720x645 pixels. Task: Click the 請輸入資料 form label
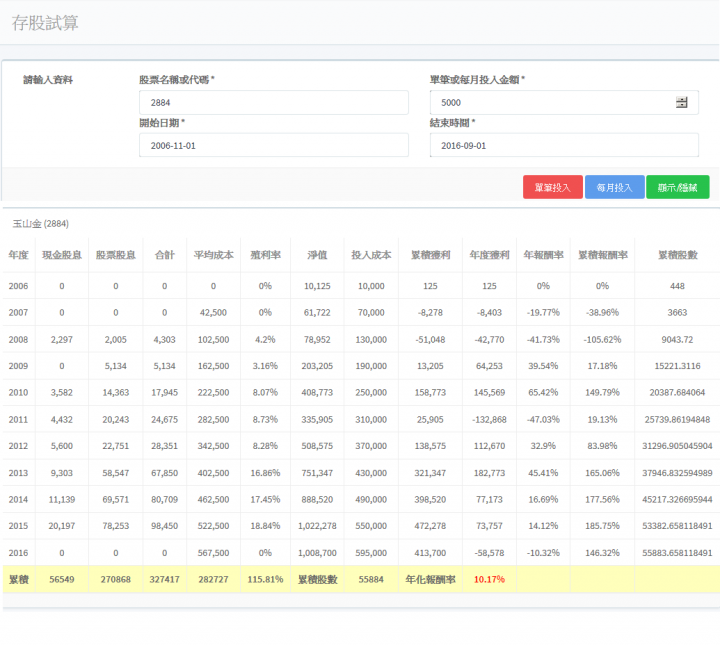click(48, 80)
